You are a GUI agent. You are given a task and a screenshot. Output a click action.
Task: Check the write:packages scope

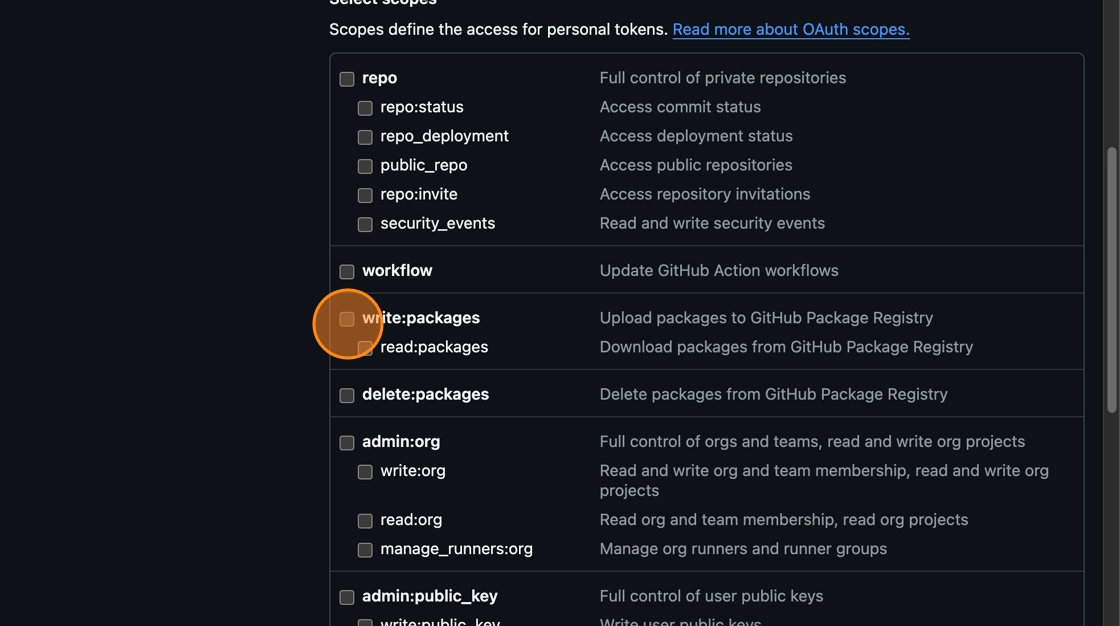(347, 319)
